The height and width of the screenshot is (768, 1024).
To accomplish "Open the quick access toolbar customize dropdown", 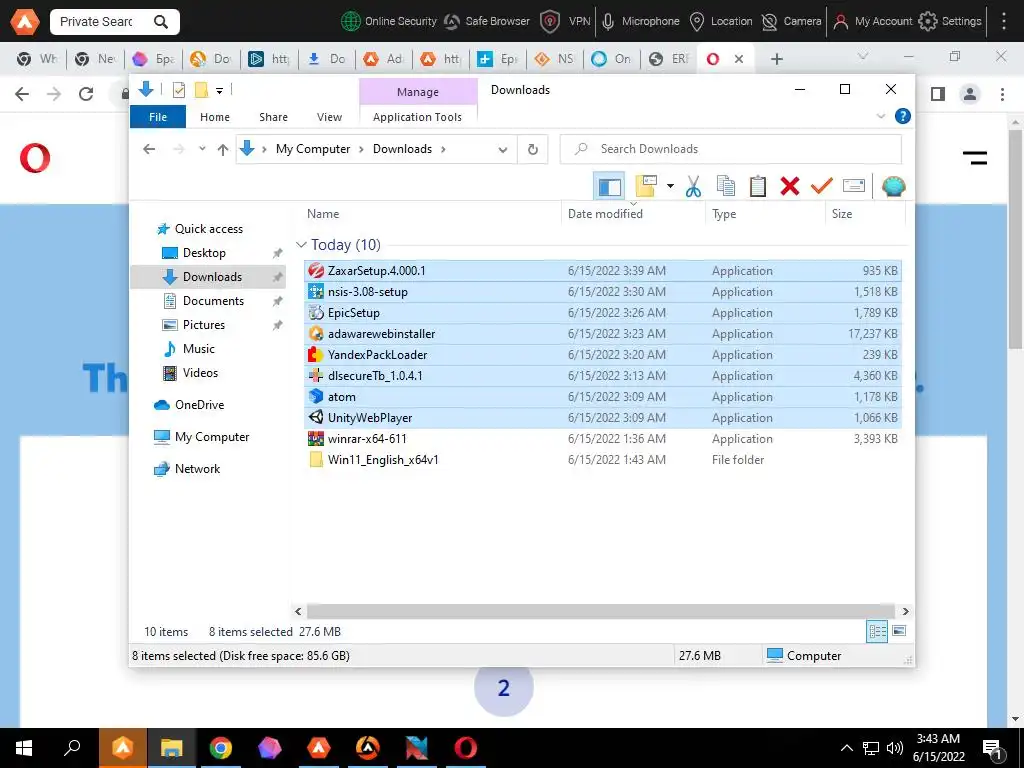I will (219, 91).
